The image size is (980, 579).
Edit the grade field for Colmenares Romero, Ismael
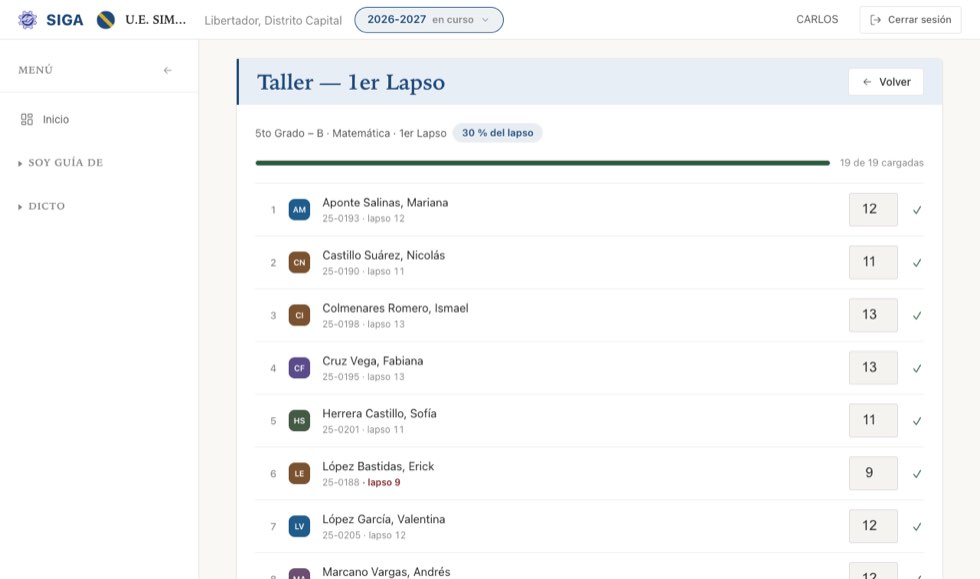tap(873, 315)
